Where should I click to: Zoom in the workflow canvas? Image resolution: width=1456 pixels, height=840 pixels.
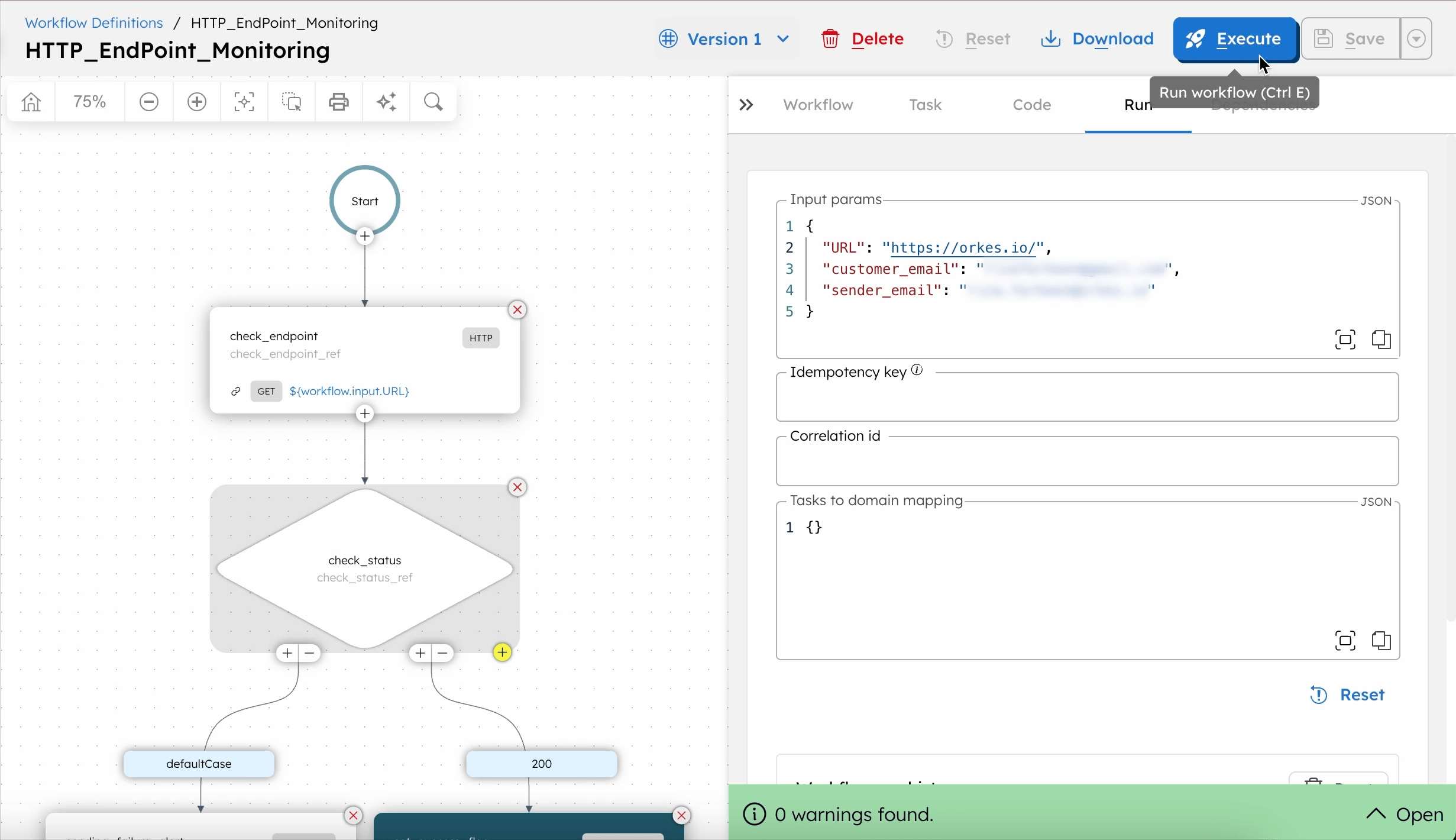click(197, 102)
